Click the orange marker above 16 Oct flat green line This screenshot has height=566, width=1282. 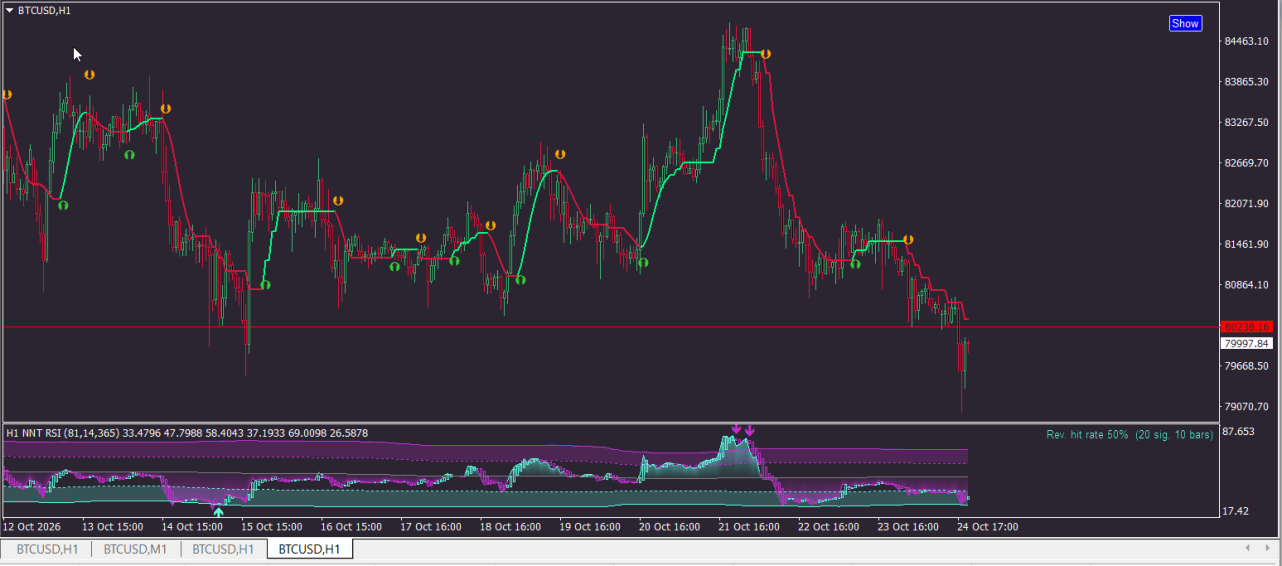pyautogui.click(x=338, y=201)
